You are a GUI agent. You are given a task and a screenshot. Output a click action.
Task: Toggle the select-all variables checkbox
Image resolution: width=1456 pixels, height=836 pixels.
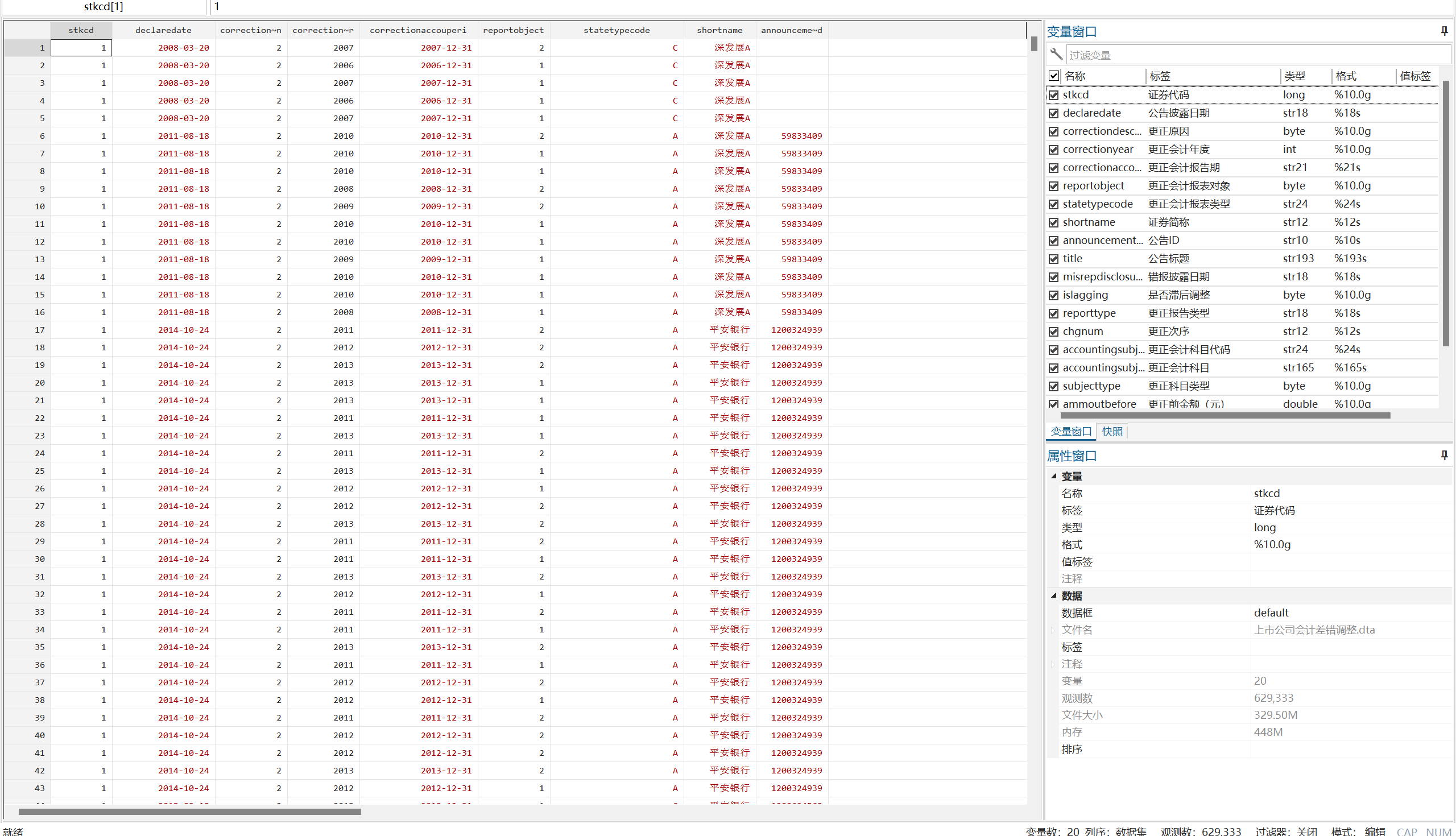coord(1053,76)
